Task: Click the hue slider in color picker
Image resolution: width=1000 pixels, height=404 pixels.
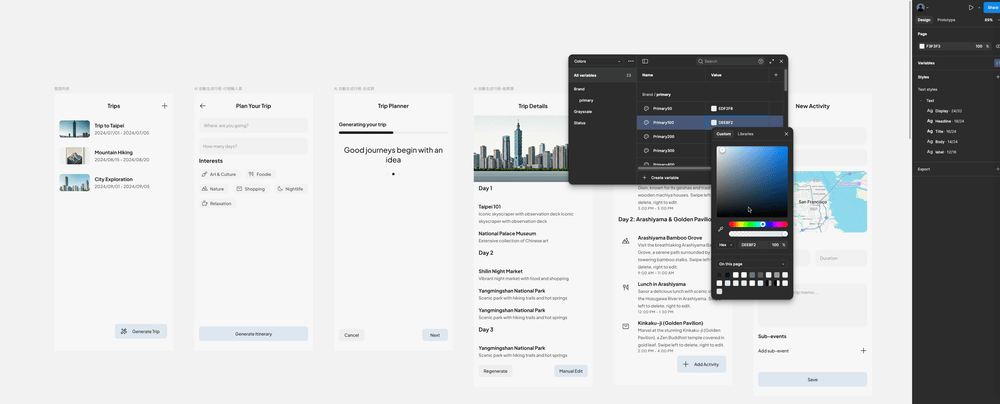Action: [758, 224]
